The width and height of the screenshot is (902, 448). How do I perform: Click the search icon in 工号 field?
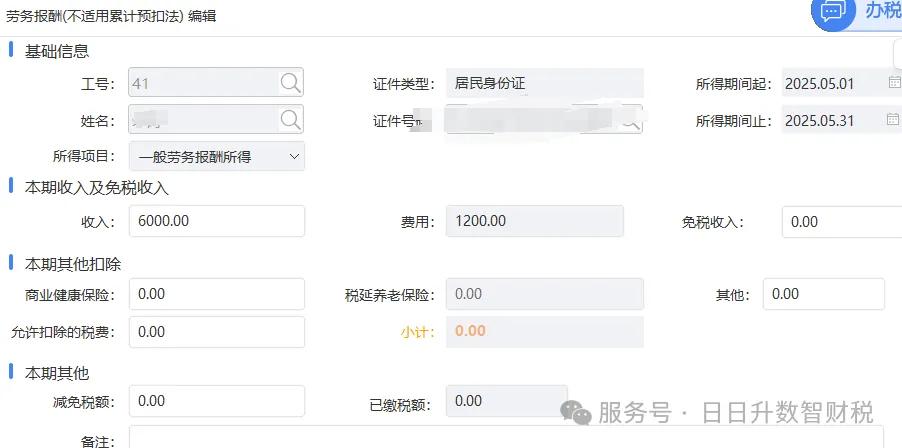click(290, 83)
